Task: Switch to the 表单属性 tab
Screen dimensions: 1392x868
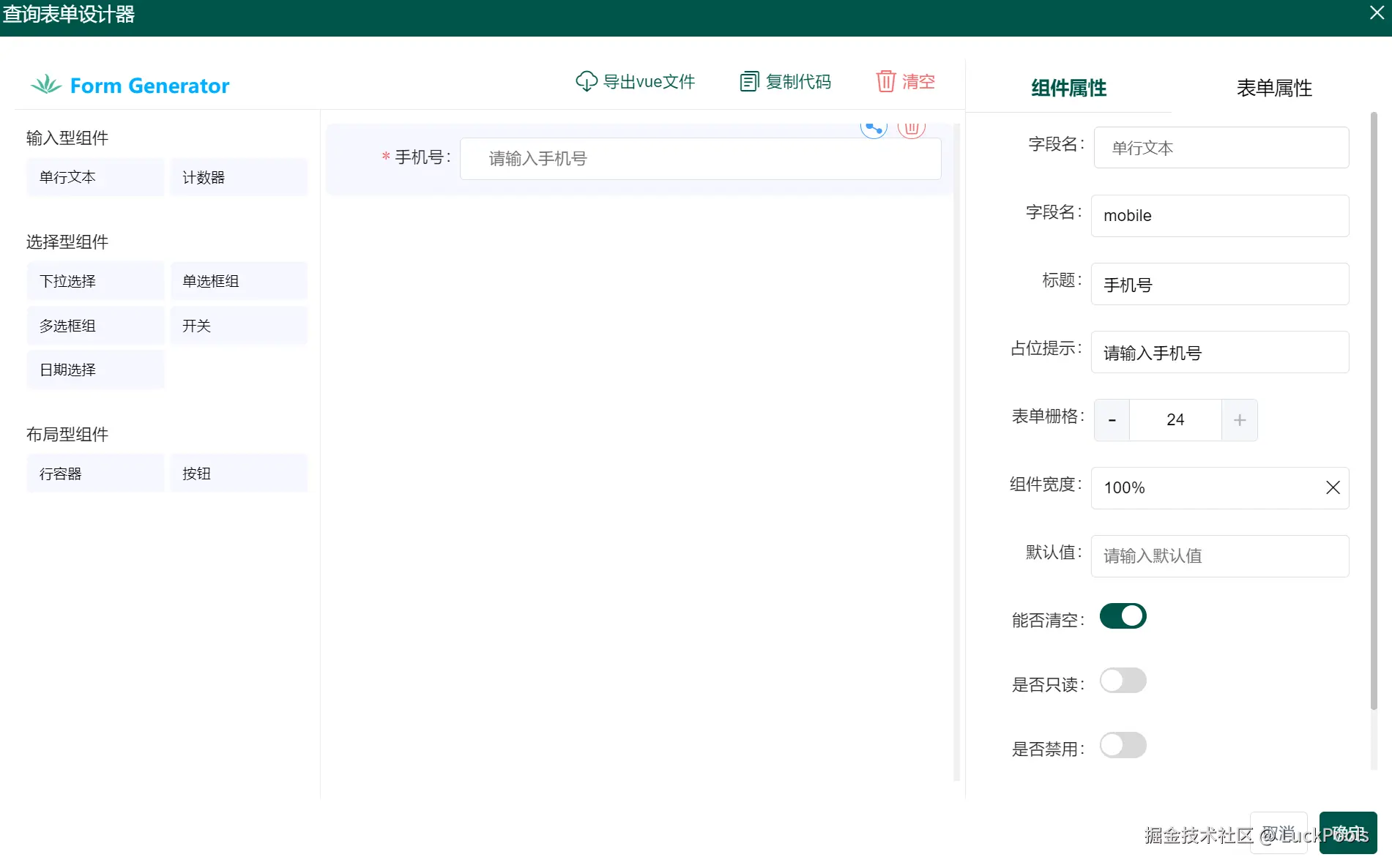Action: point(1273,88)
